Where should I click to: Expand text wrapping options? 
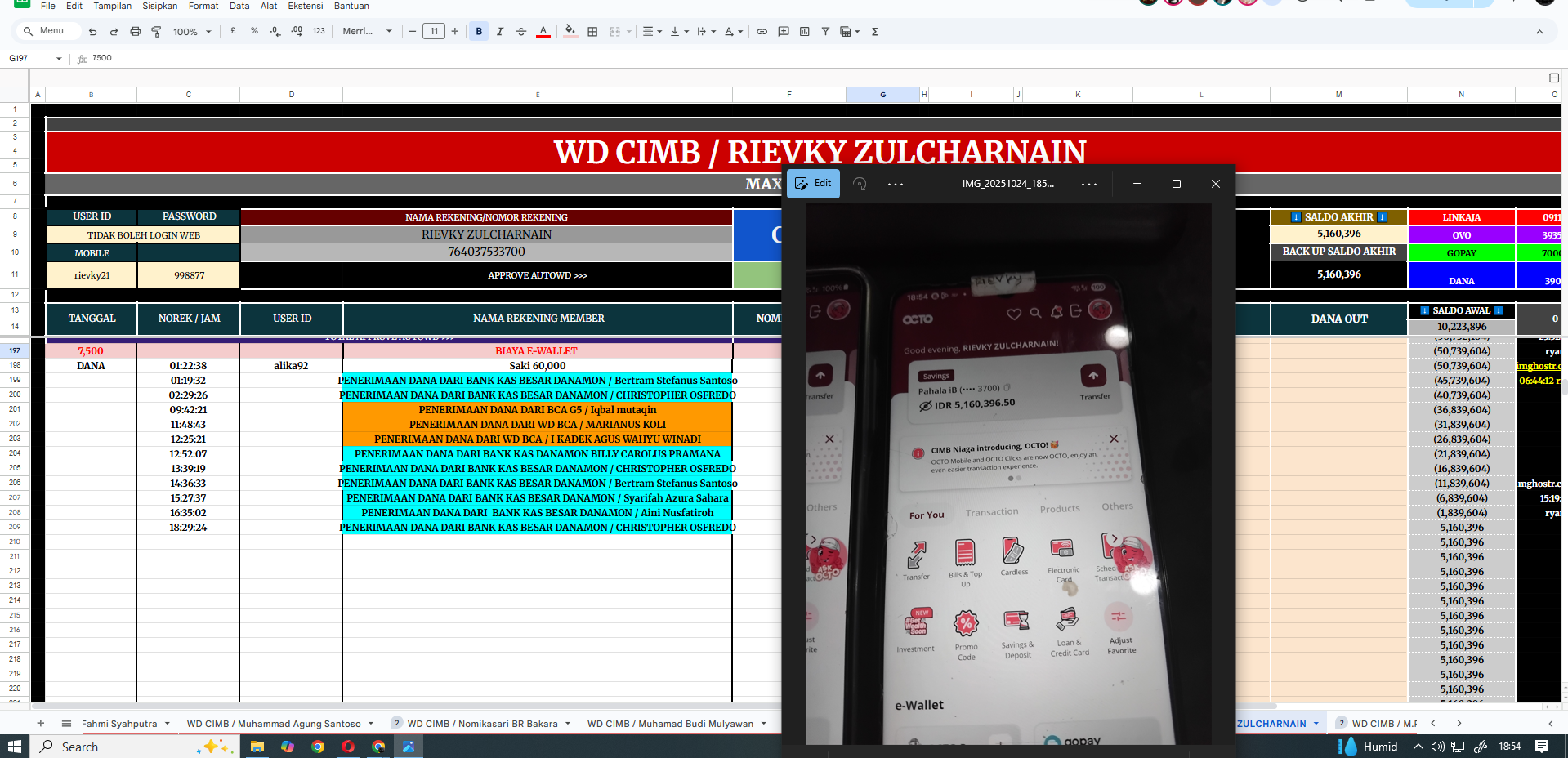pos(707,31)
